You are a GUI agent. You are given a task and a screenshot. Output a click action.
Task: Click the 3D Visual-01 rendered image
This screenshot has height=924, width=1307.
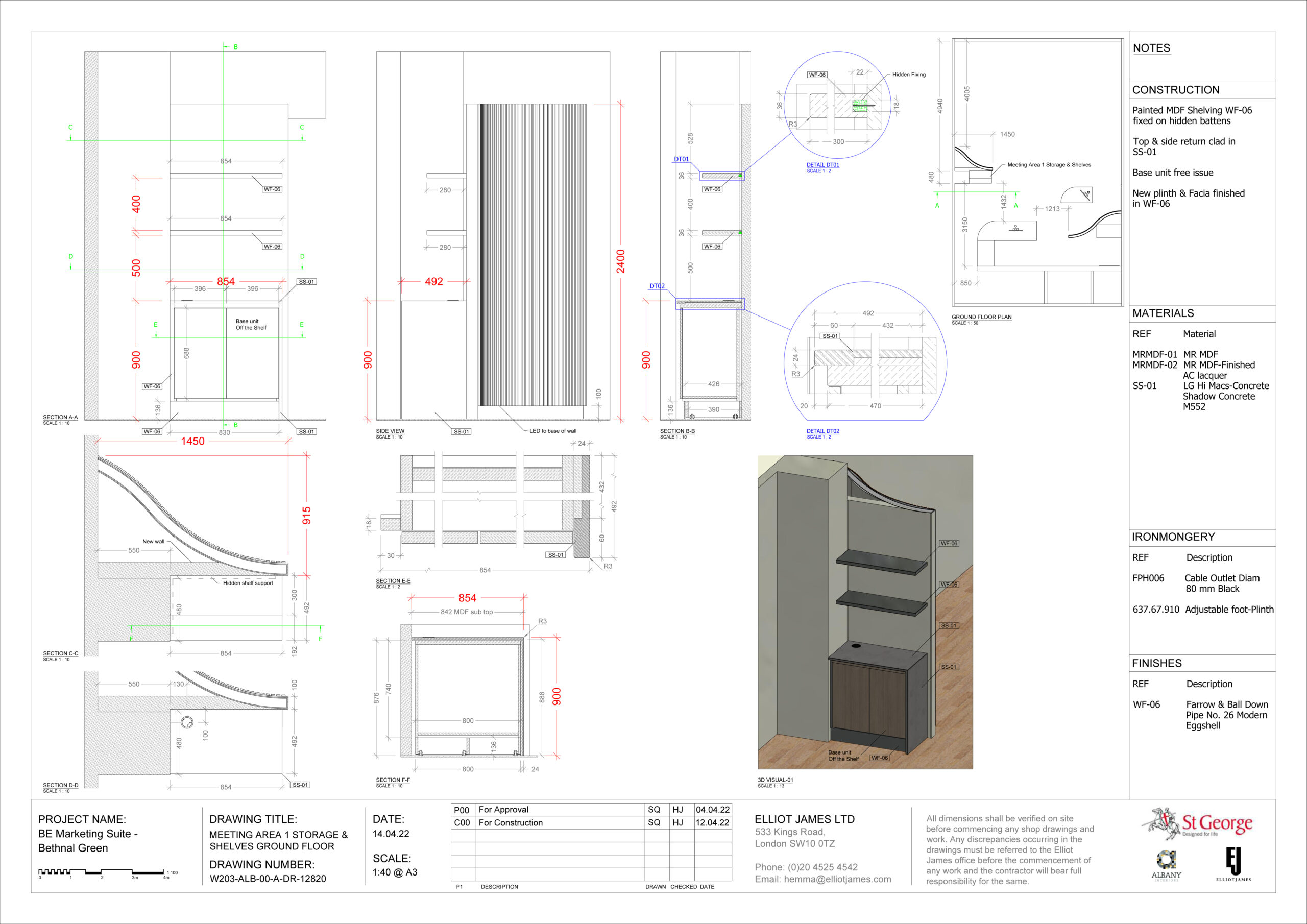pyautogui.click(x=865, y=612)
